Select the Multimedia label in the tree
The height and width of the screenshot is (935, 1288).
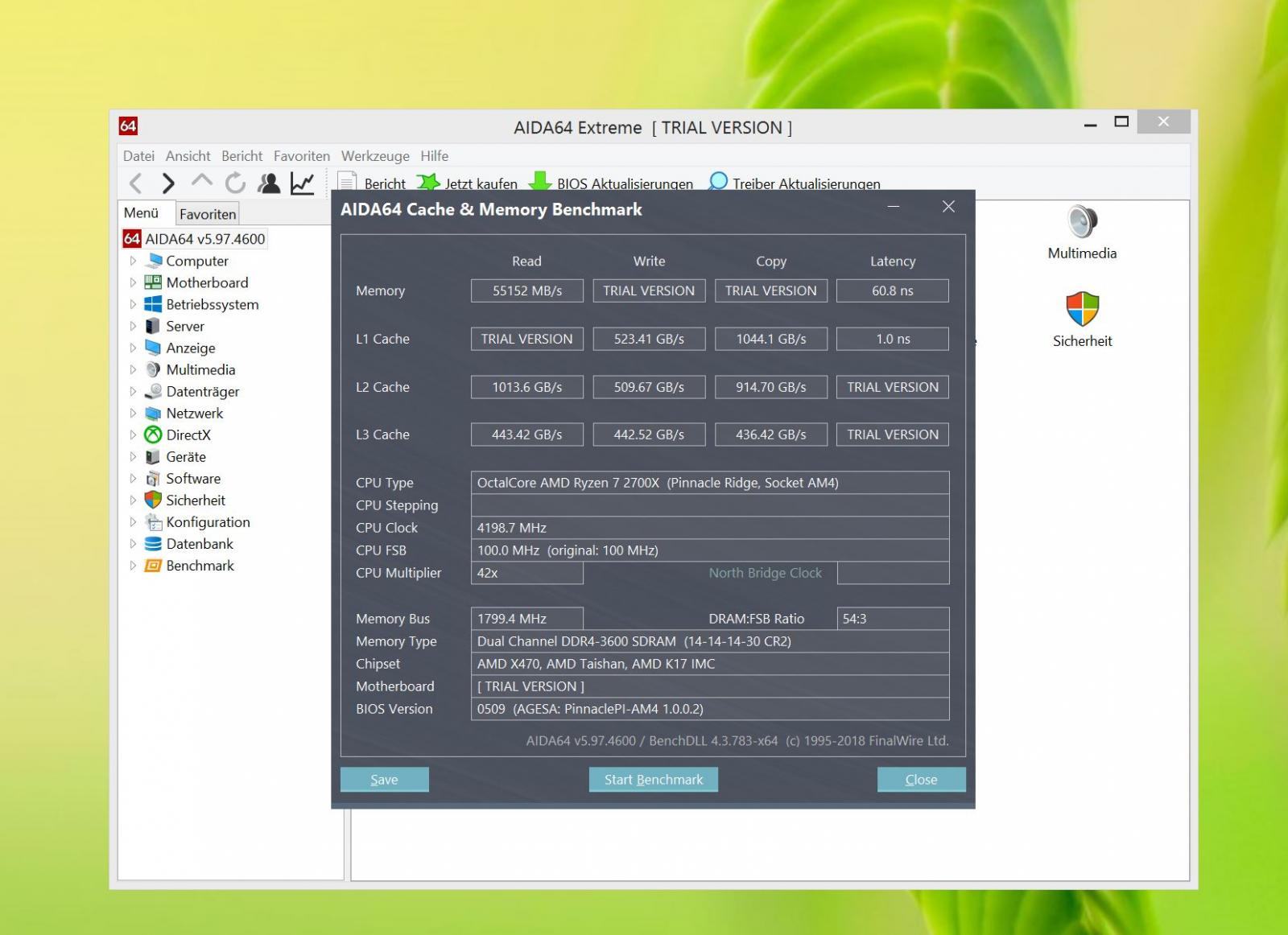(200, 369)
